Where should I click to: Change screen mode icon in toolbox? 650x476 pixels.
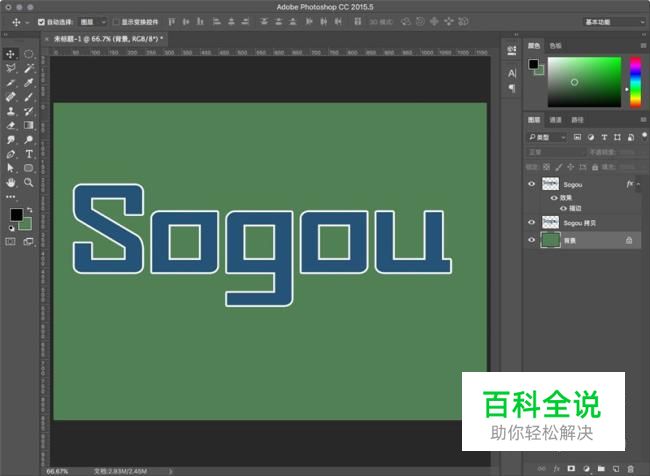[x=29, y=242]
